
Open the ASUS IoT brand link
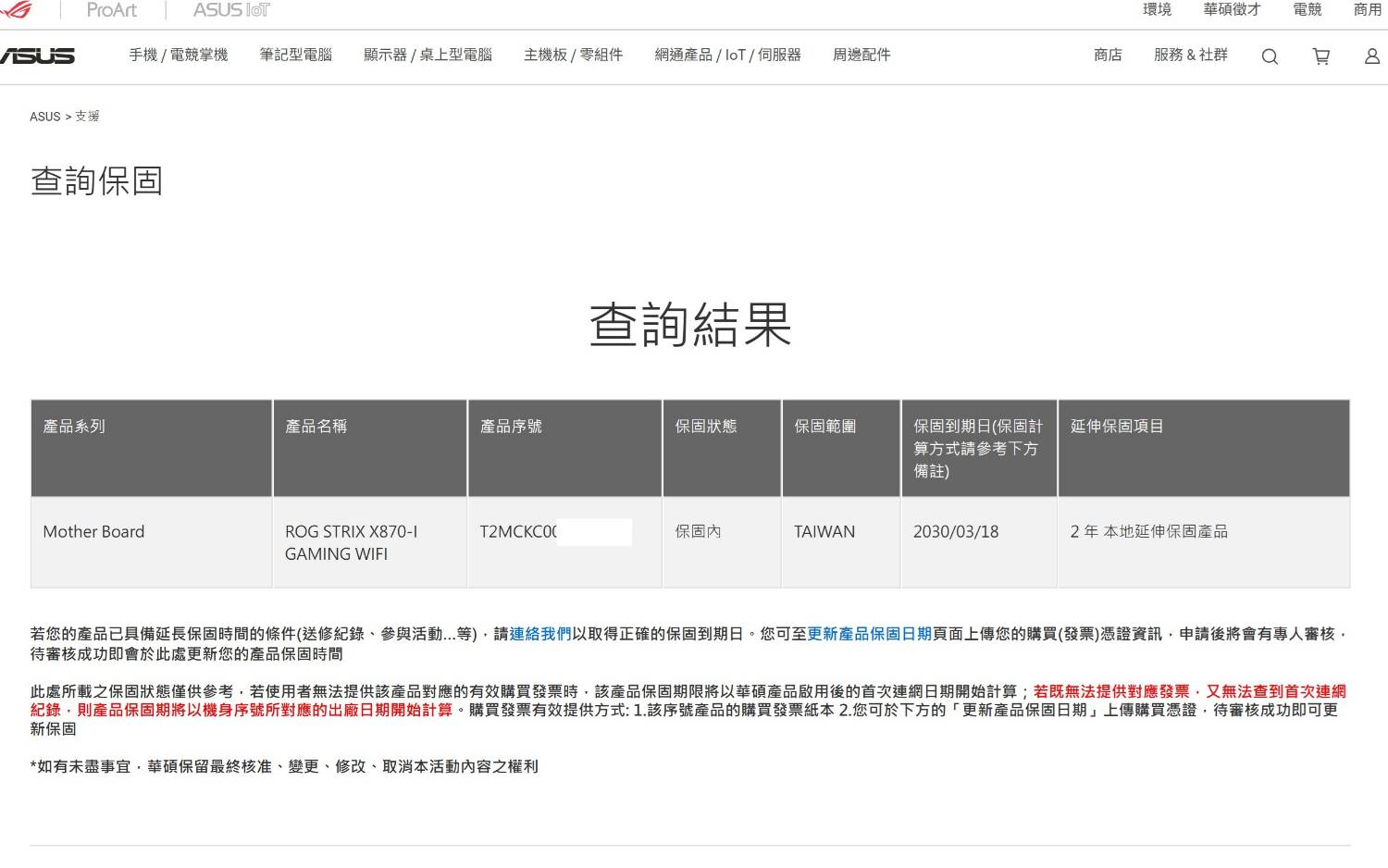pyautogui.click(x=231, y=10)
